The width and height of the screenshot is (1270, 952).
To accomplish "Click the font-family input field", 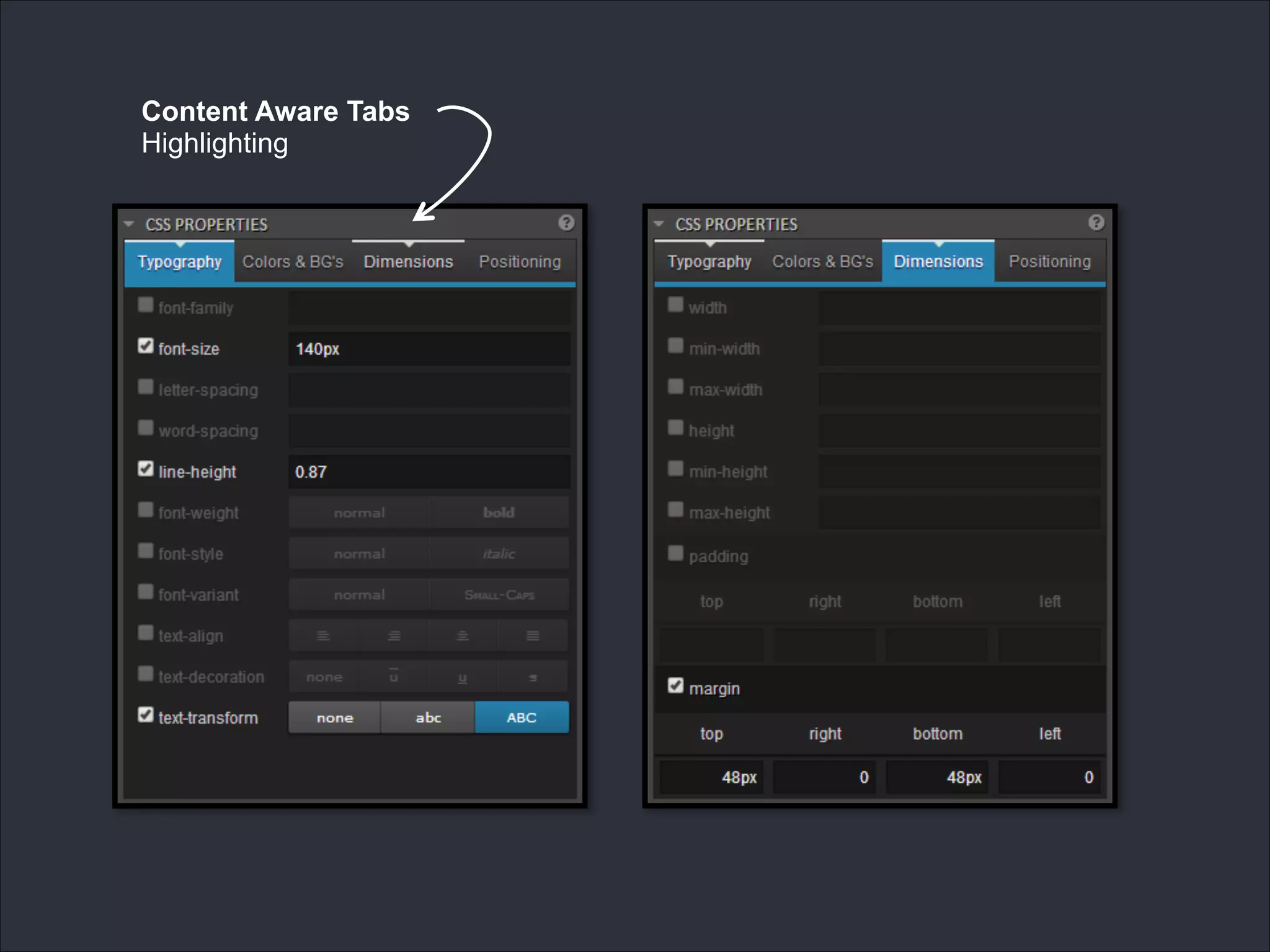I will 429,308.
